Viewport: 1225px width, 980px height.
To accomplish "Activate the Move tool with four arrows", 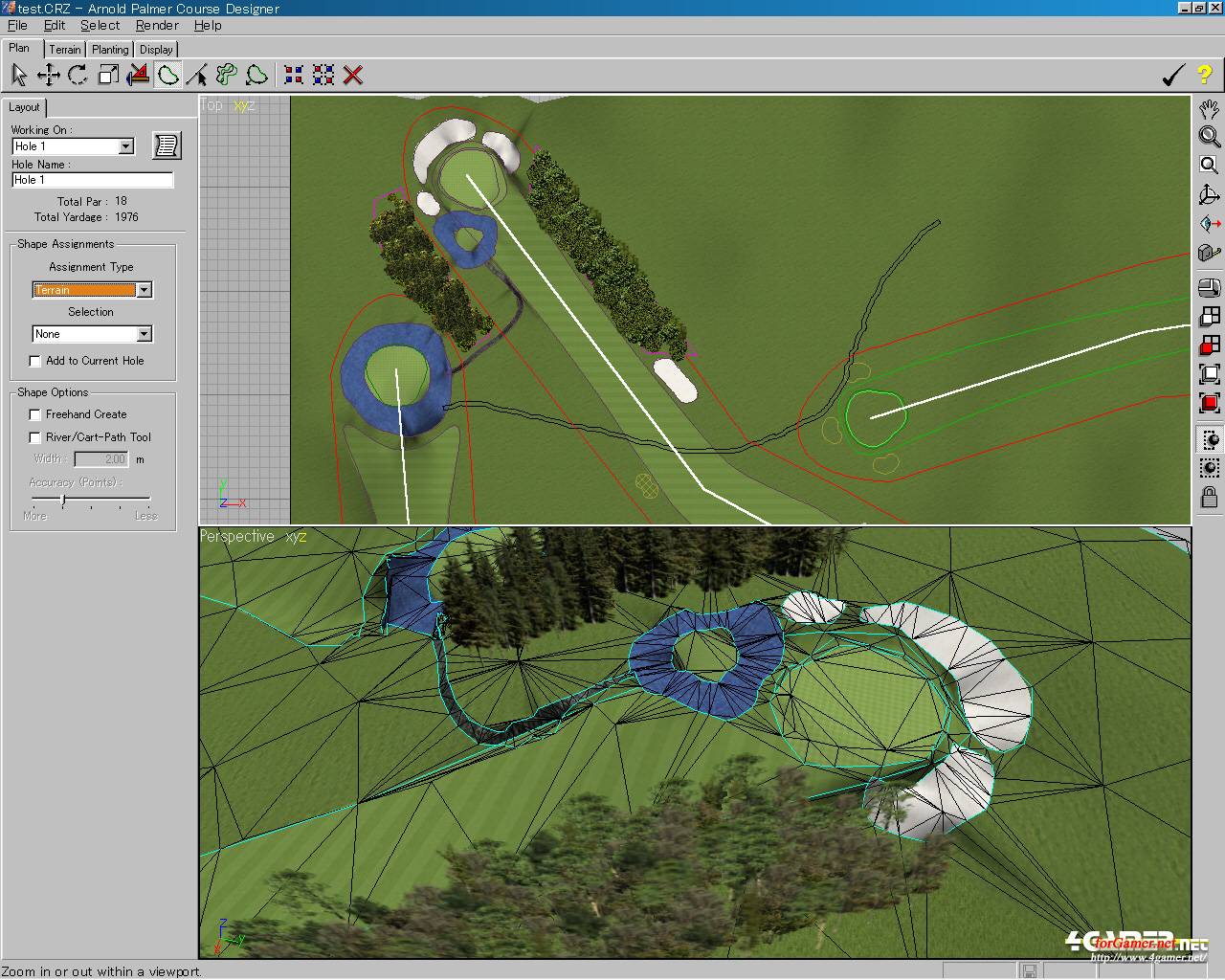I will [x=48, y=75].
